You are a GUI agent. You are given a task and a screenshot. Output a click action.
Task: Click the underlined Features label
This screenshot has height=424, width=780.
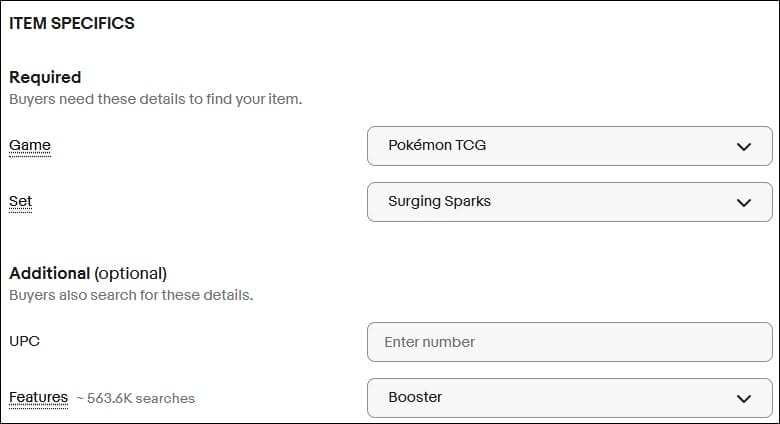[39, 398]
